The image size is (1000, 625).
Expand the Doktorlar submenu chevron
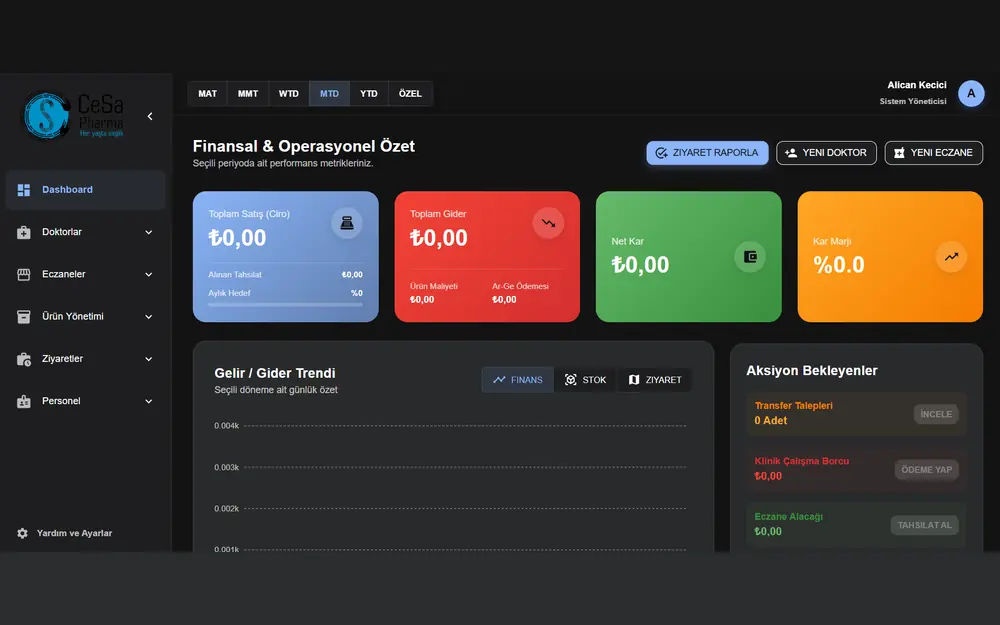tap(149, 232)
